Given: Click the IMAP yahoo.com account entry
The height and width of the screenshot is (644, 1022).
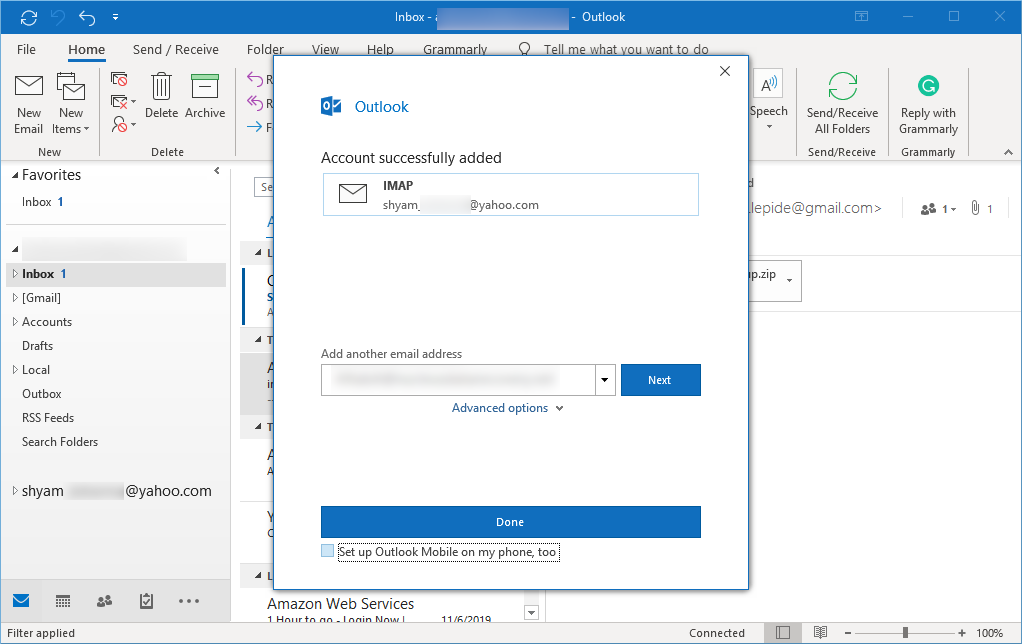Looking at the screenshot, I should [x=510, y=194].
